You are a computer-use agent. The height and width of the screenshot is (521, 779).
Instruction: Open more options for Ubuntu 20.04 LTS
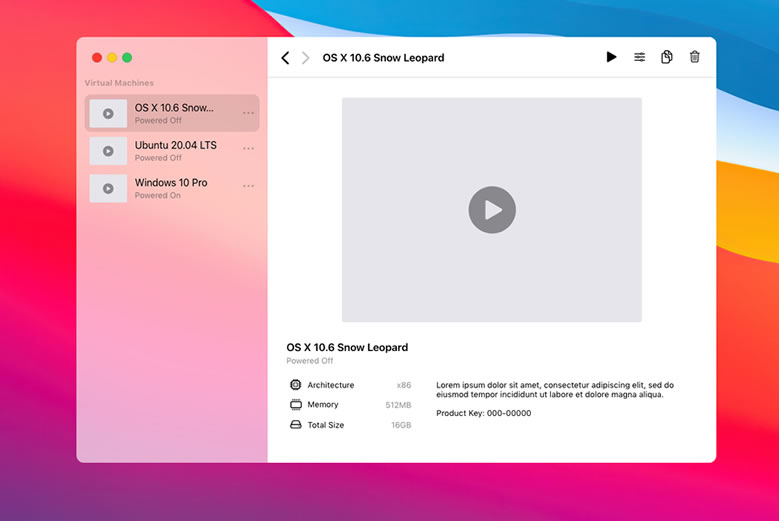pyautogui.click(x=248, y=149)
